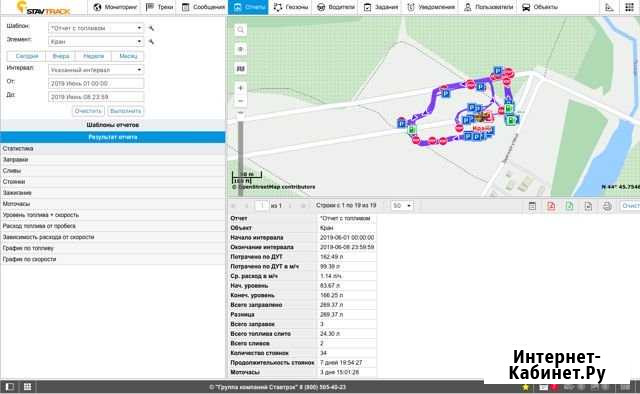Open the Мониторинг tab
640x394 pixels.
tap(115, 7)
